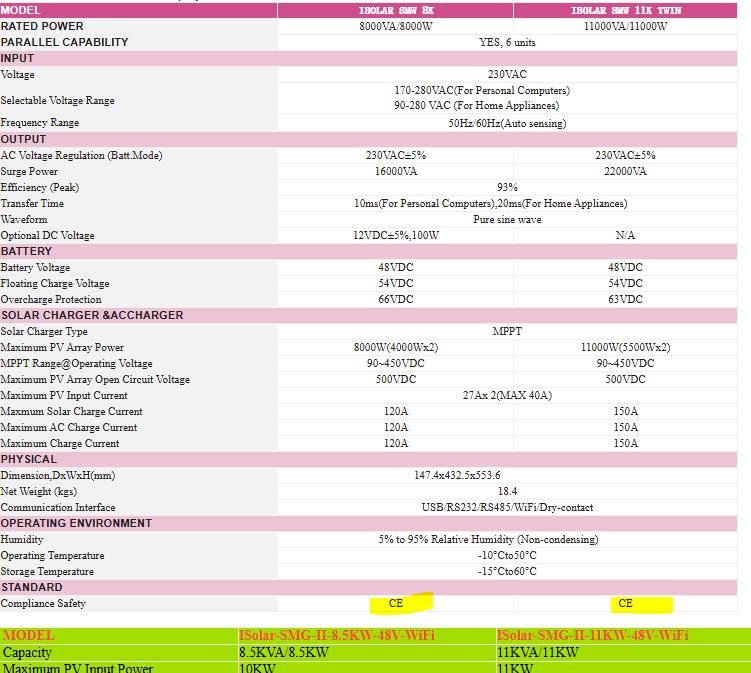This screenshot has width=751, height=673.
Task: Click the 11000VA/11000W rated power value
Action: (626, 26)
